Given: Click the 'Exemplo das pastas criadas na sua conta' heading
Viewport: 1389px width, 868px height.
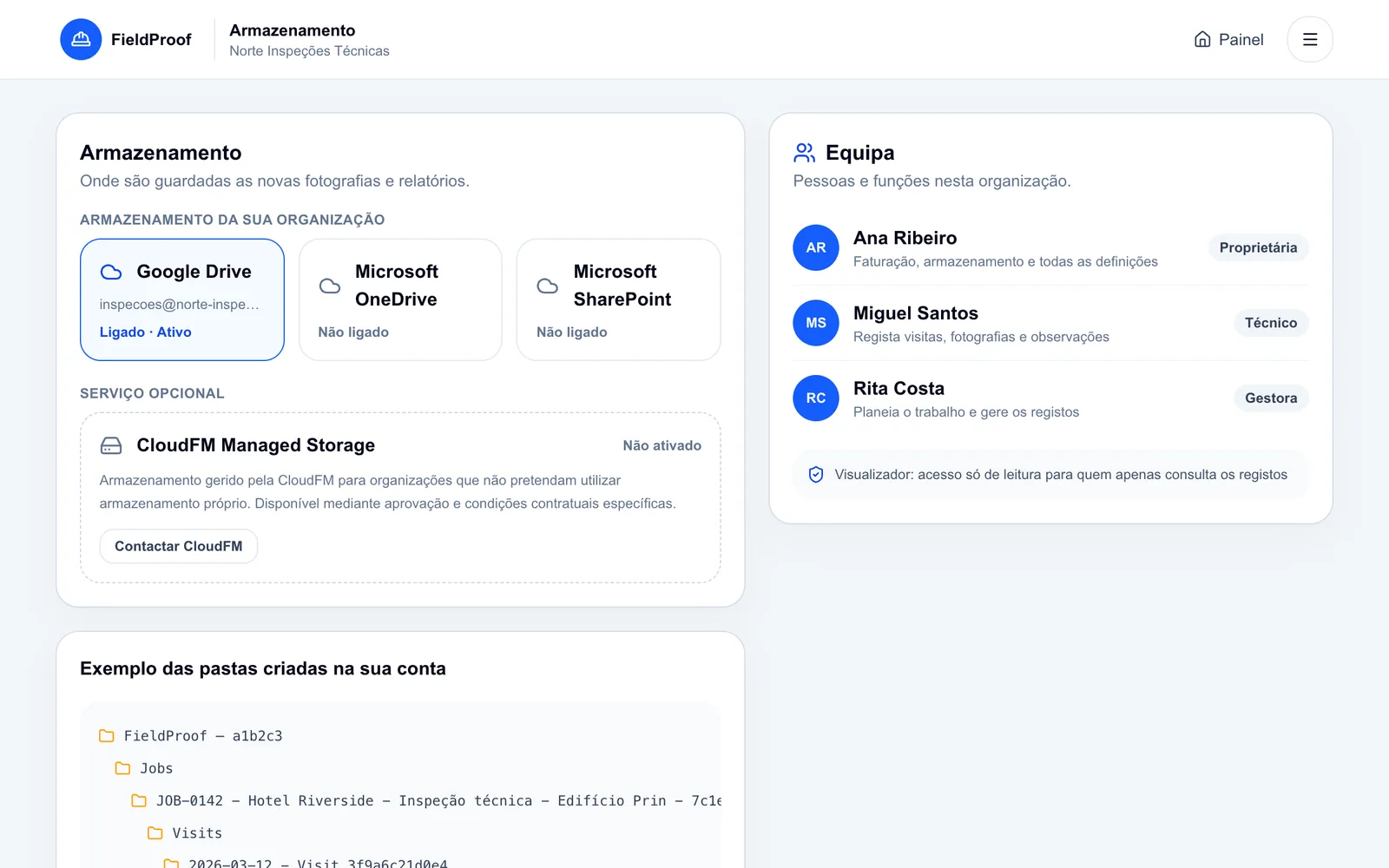Looking at the screenshot, I should pos(263,668).
